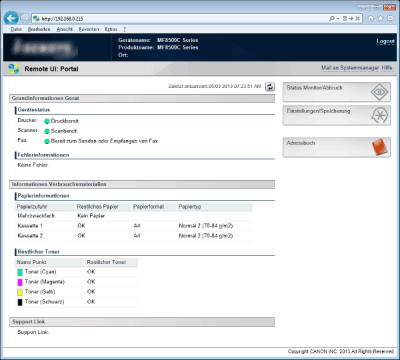
Task: Click the Kassette 2 row label
Action: tap(30, 236)
